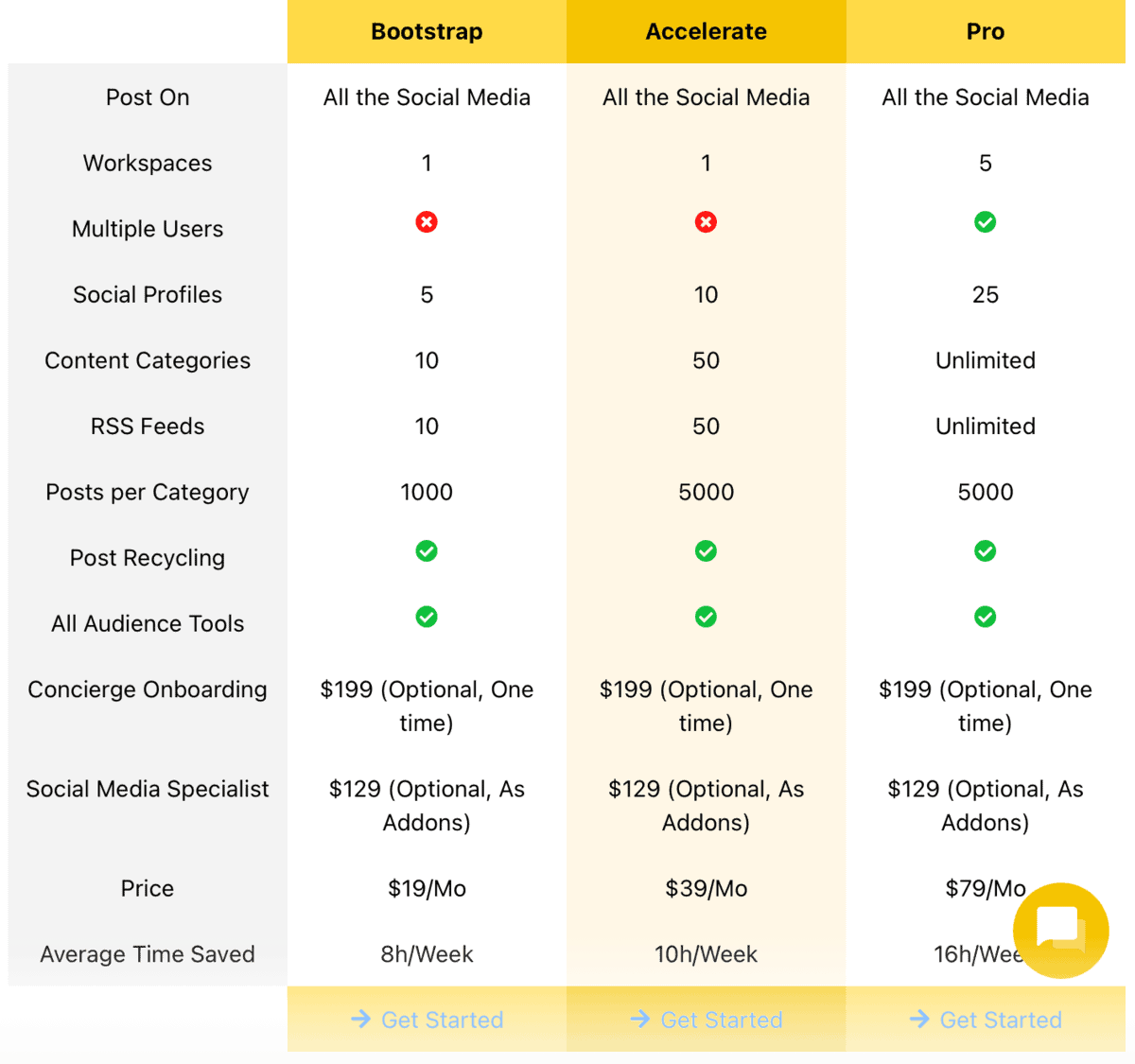The width and height of the screenshot is (1135, 1064).
Task: Toggle the Accelerate All Audience Tools checkmark
Action: (706, 617)
